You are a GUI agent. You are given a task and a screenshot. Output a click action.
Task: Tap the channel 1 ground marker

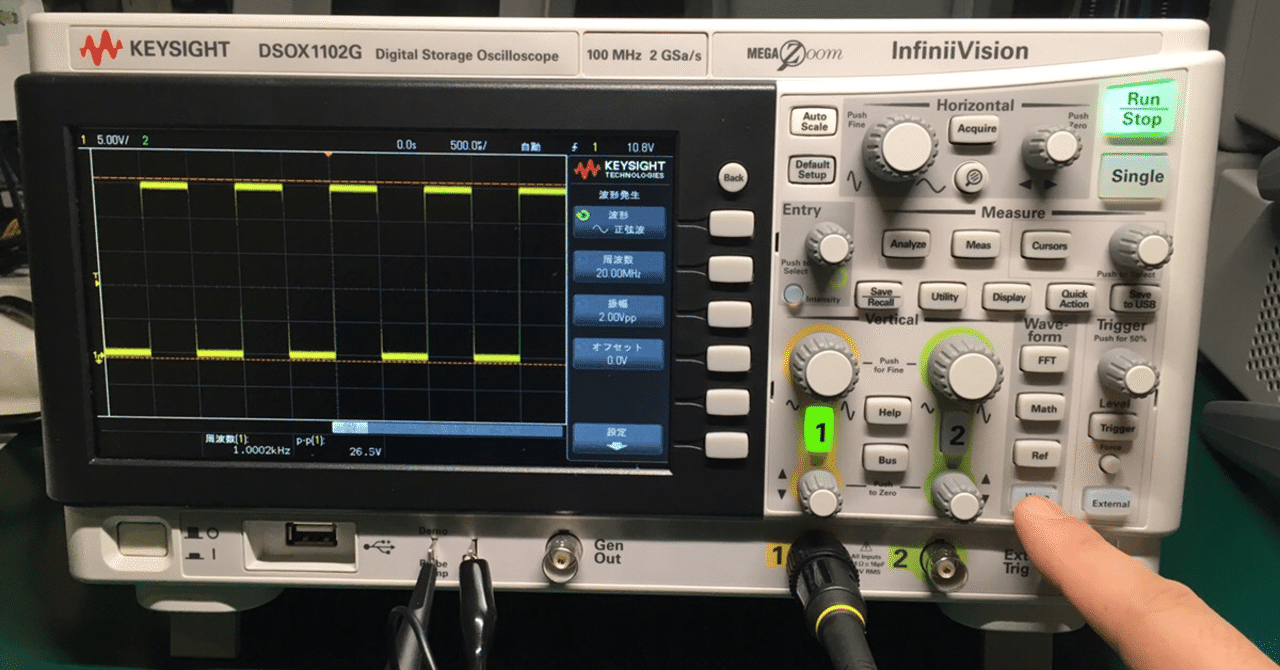tap(98, 356)
